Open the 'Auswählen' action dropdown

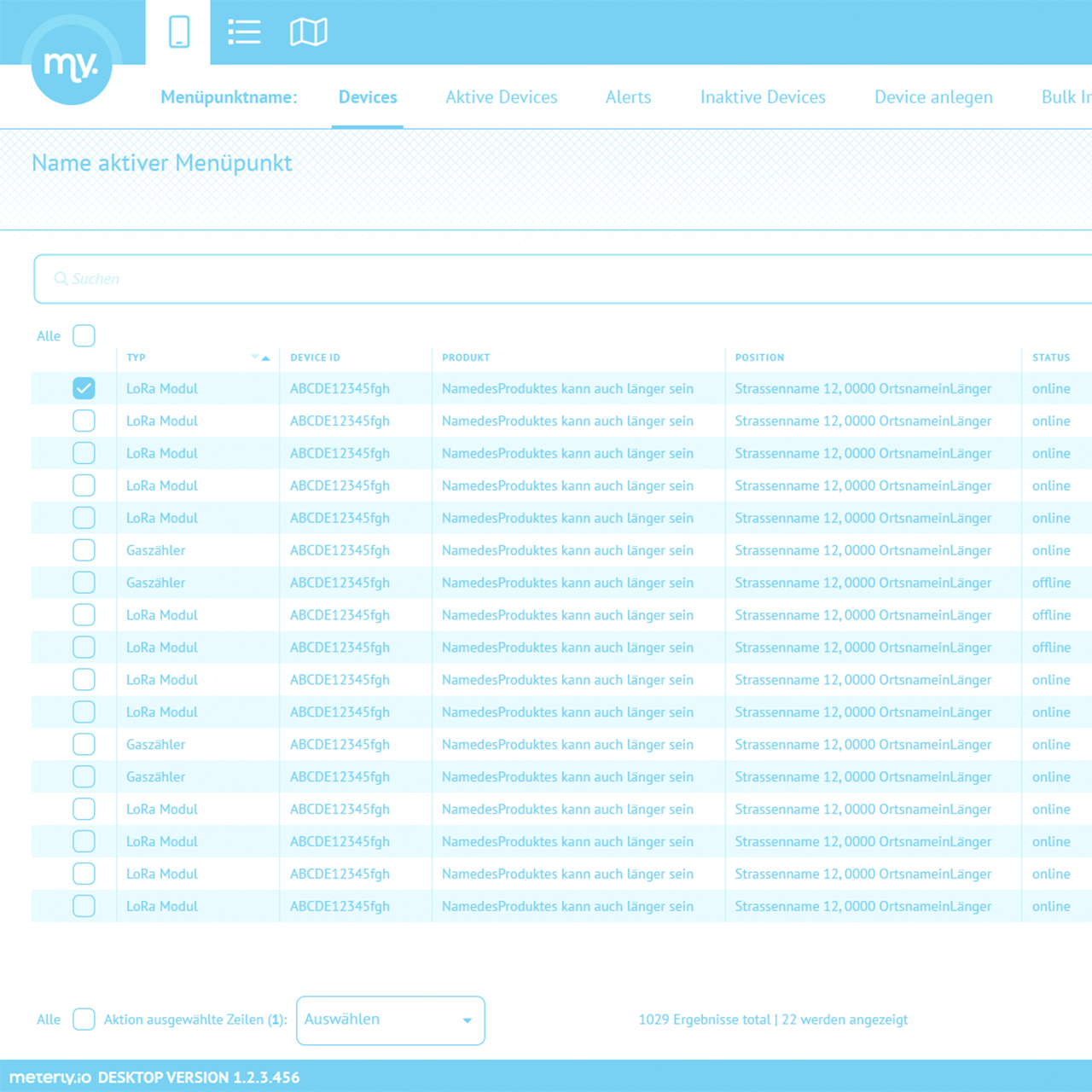tap(391, 1020)
